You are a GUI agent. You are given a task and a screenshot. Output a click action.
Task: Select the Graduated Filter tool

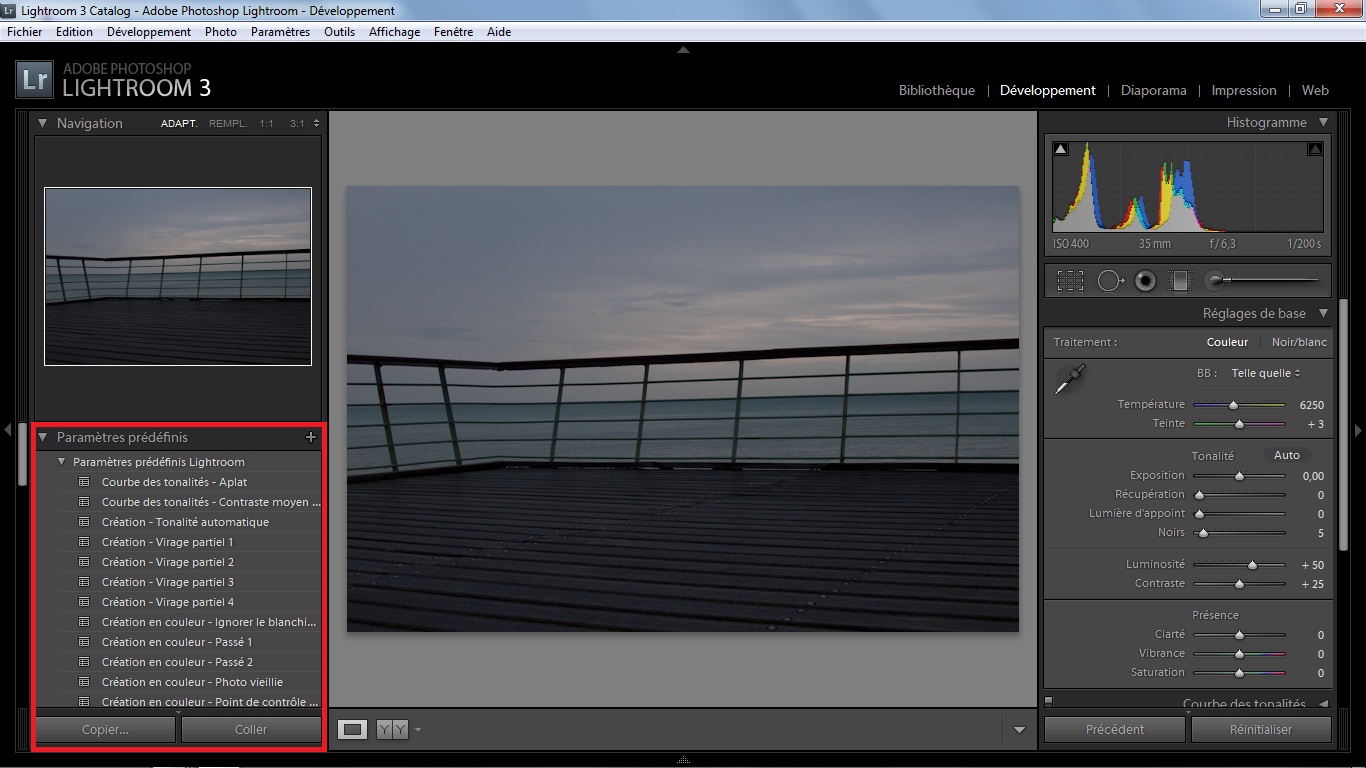coord(1181,281)
